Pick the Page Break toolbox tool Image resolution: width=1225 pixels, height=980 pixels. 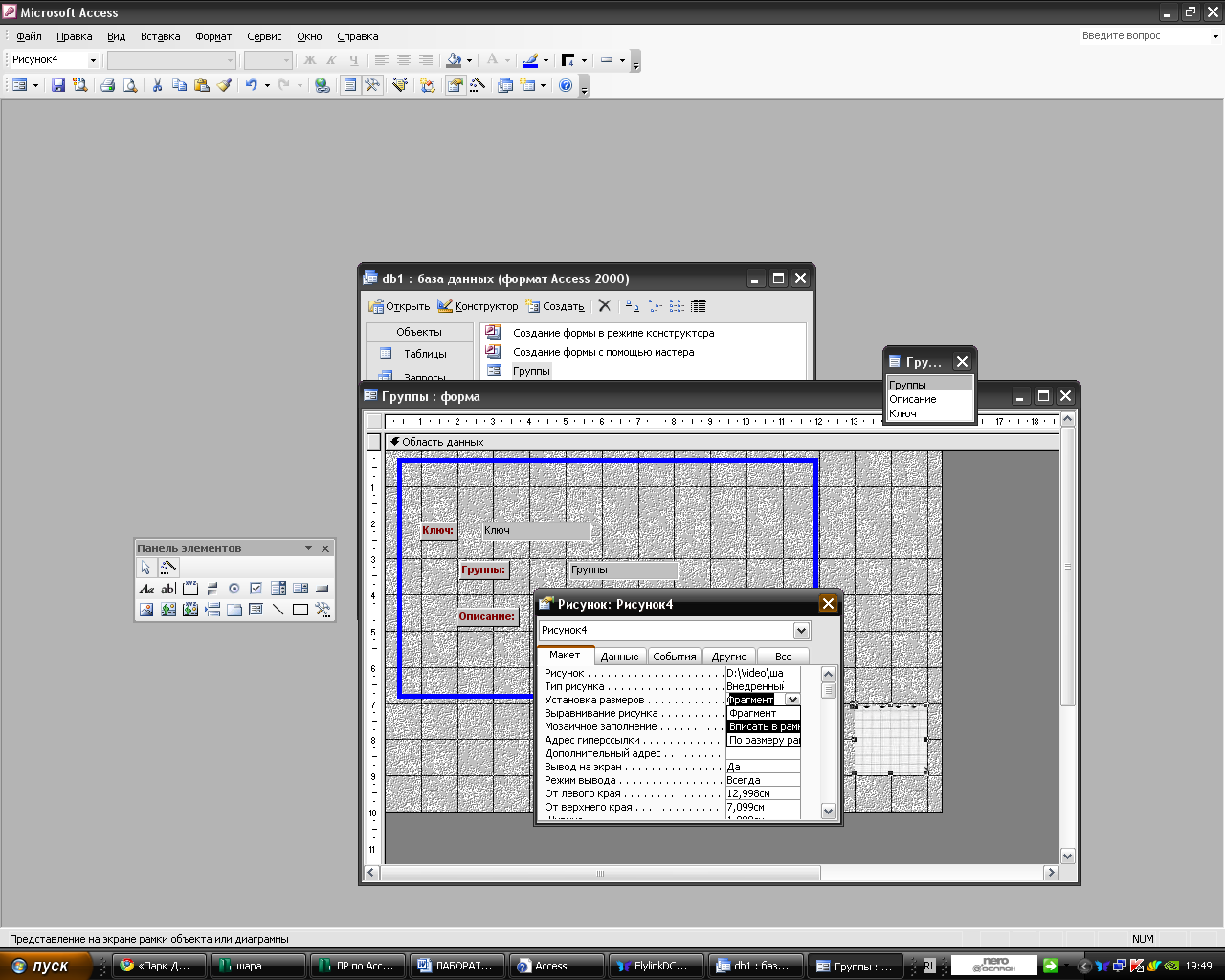tap(212, 610)
